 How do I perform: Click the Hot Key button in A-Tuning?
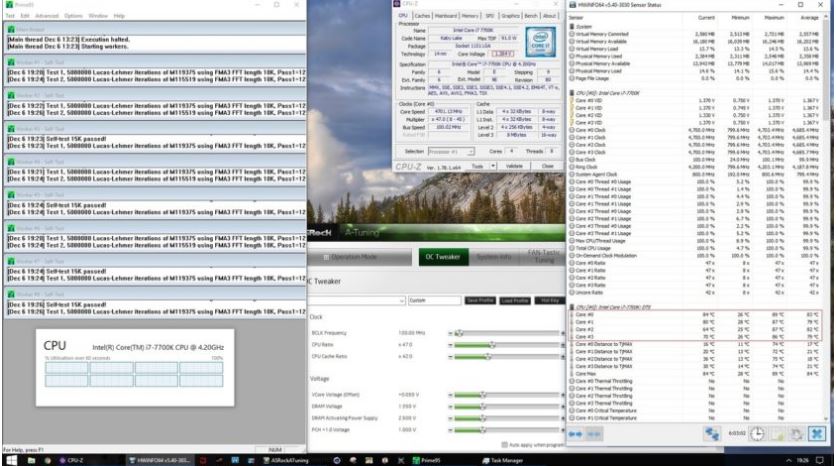(x=549, y=301)
